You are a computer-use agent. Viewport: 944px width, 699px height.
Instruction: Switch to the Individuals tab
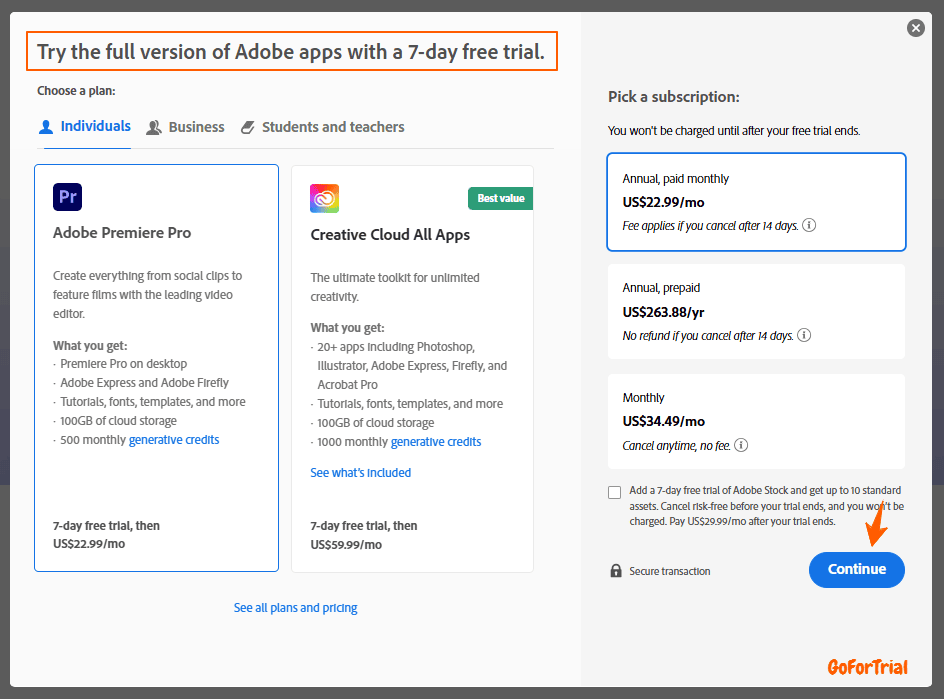[85, 127]
